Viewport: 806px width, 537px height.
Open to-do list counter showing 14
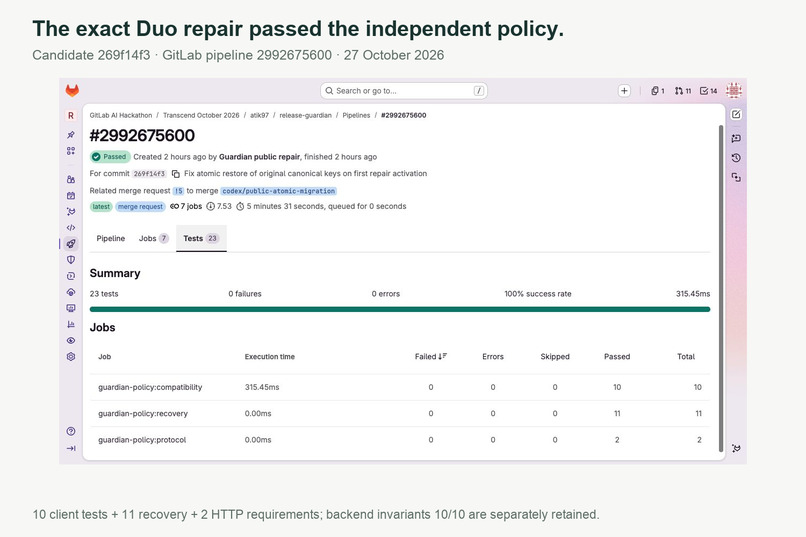708,91
